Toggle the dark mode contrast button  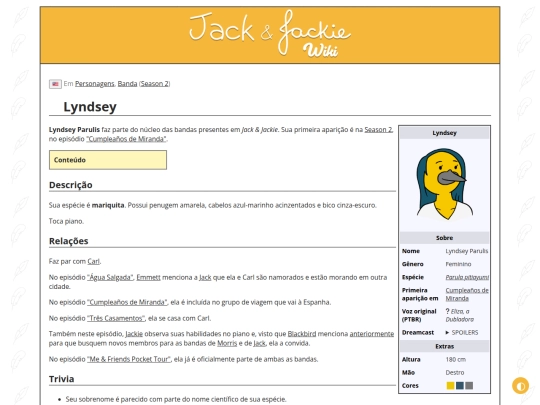click(x=520, y=386)
